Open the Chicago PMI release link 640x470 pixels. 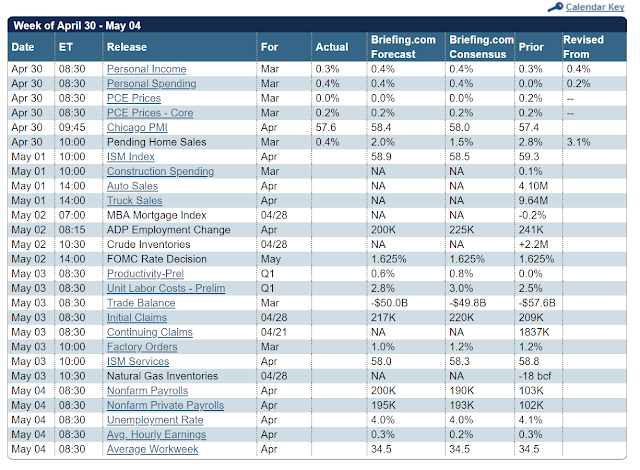pyautogui.click(x=137, y=128)
